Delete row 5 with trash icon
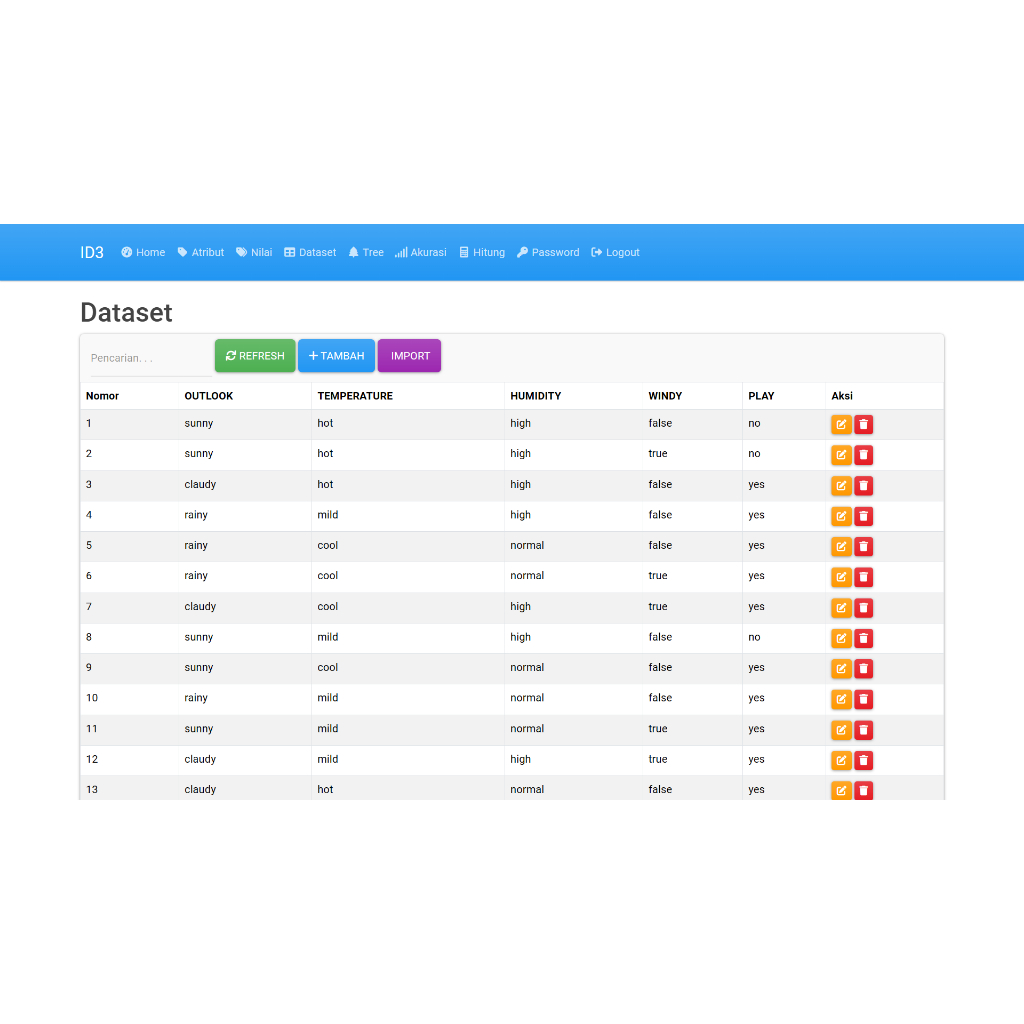The height and width of the screenshot is (1024, 1024). [863, 546]
